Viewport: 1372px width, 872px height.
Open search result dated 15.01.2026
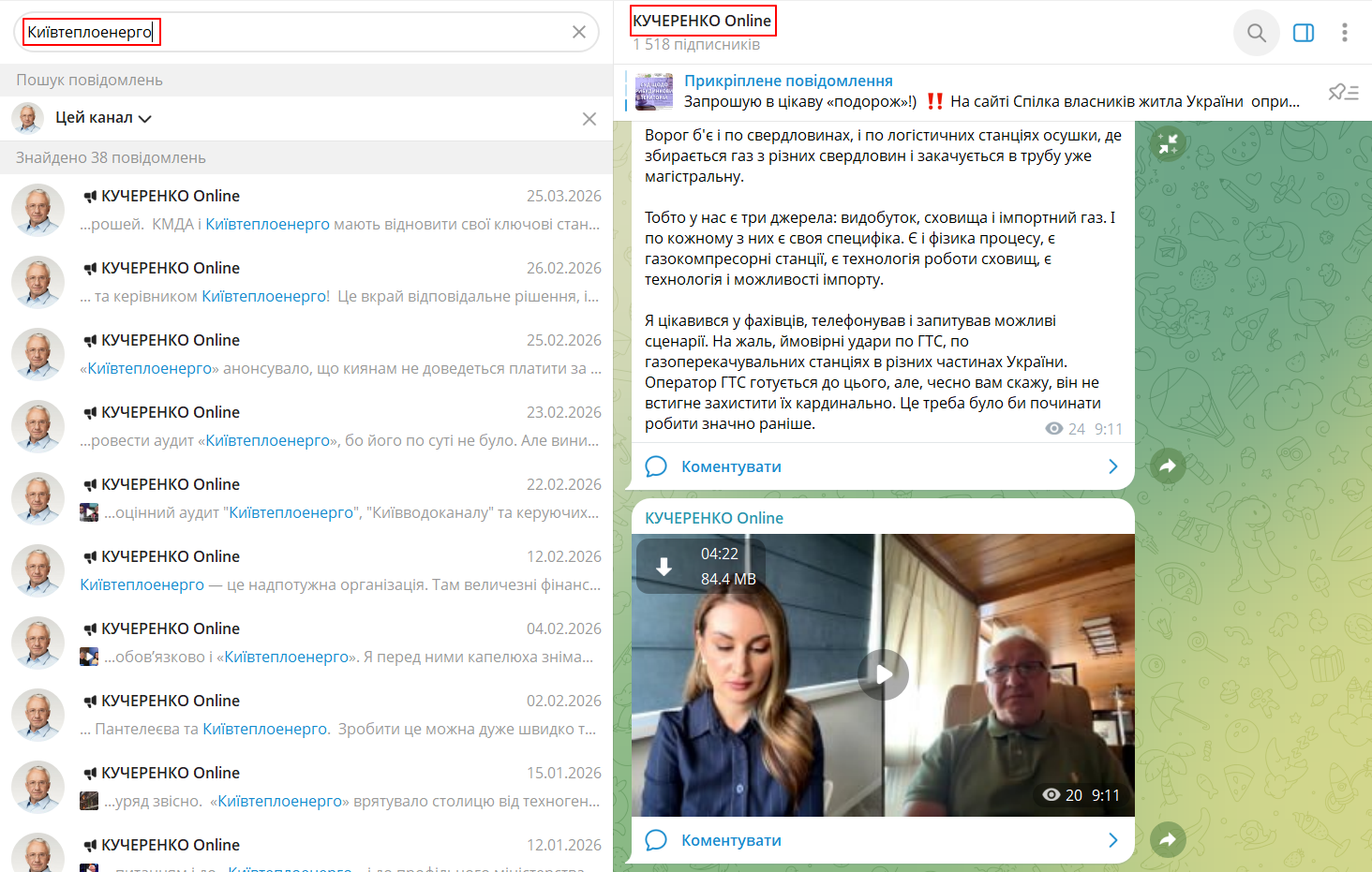coord(306,787)
